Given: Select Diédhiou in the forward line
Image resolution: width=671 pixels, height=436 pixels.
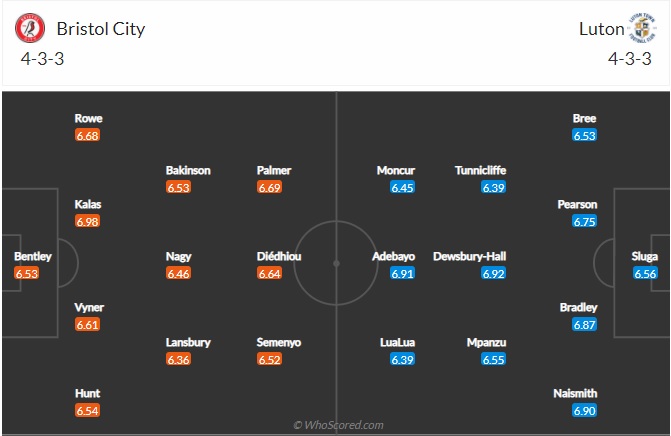Looking at the screenshot, I should (279, 256).
